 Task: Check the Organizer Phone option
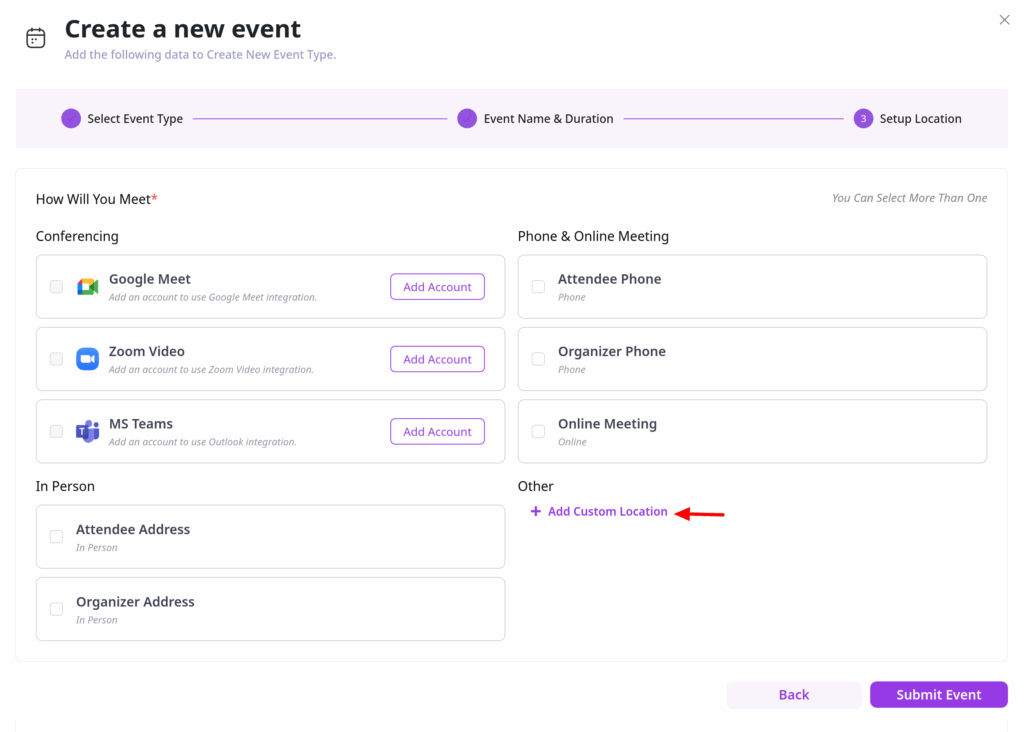539,359
